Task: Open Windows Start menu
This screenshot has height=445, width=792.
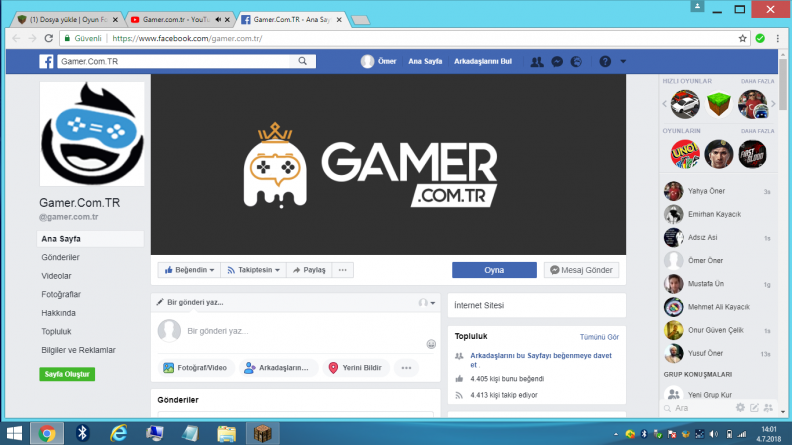Action: tap(14, 433)
